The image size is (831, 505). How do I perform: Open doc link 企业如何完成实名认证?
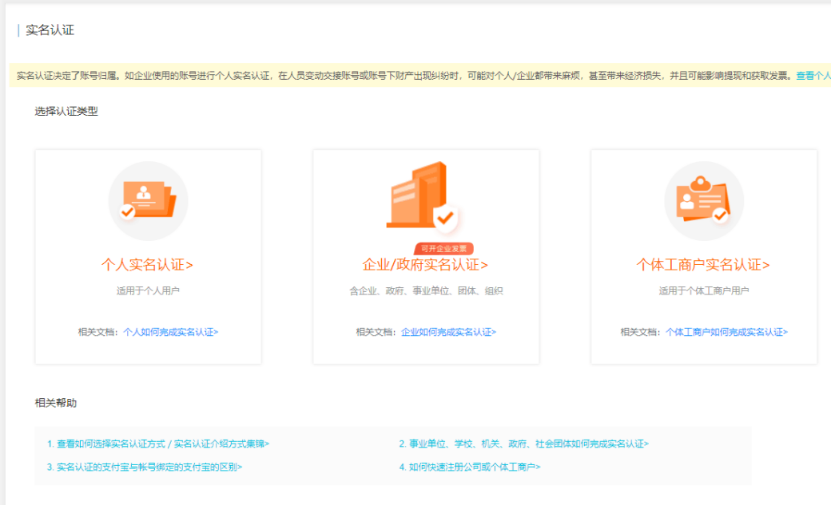click(x=448, y=331)
